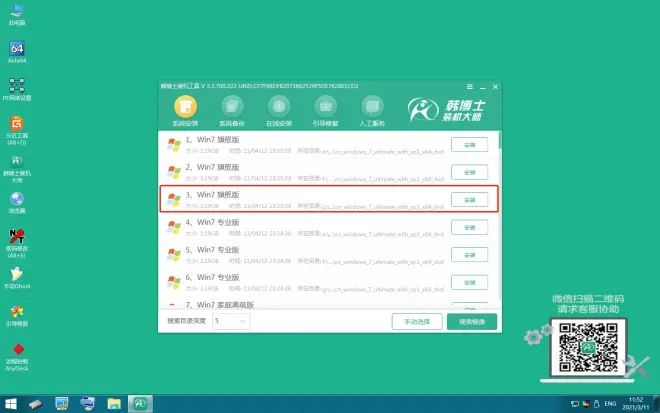Open the PE网络设置 desktop icon

pos(17,90)
